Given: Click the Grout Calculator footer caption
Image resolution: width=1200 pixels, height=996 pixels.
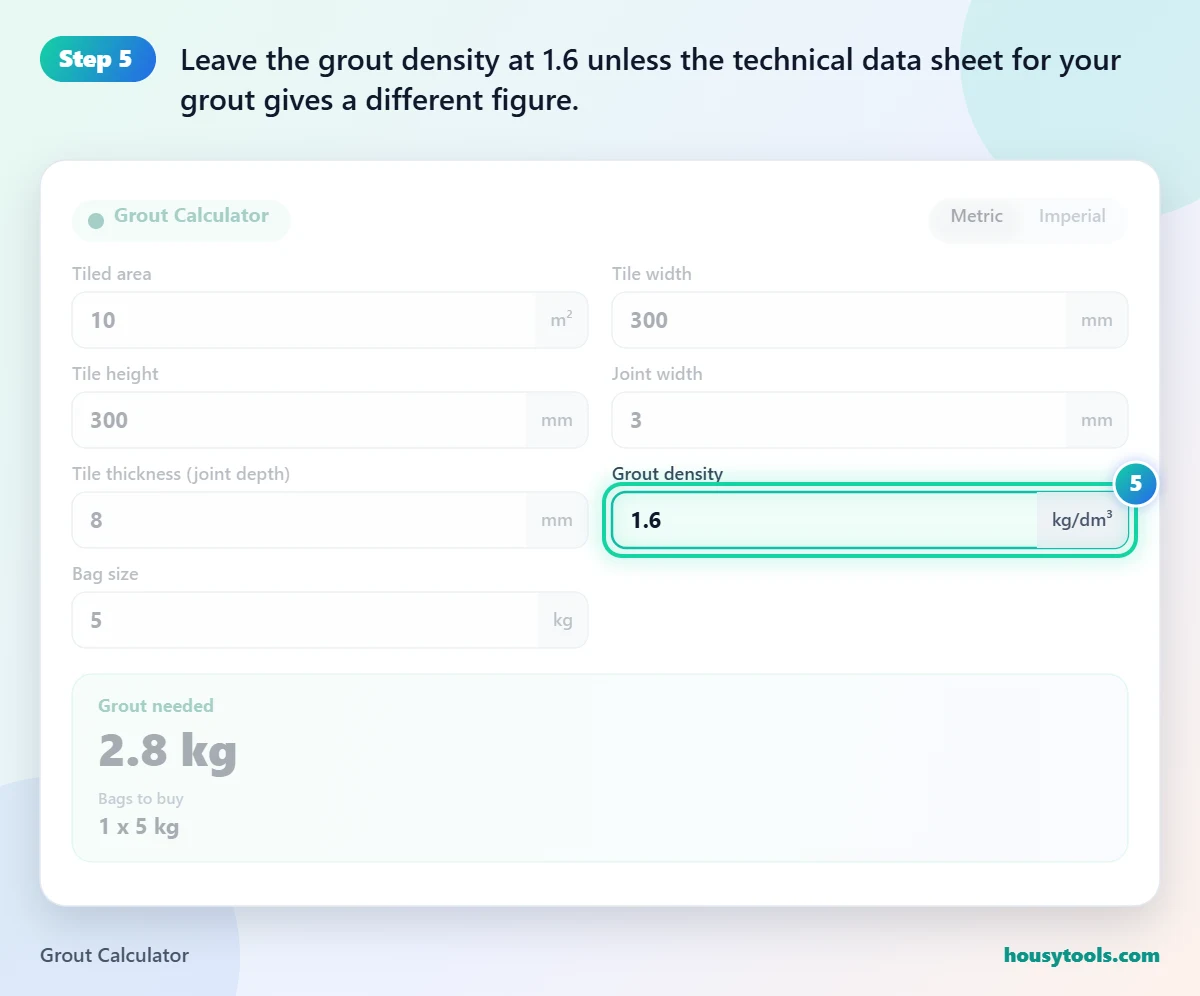Looking at the screenshot, I should (115, 955).
